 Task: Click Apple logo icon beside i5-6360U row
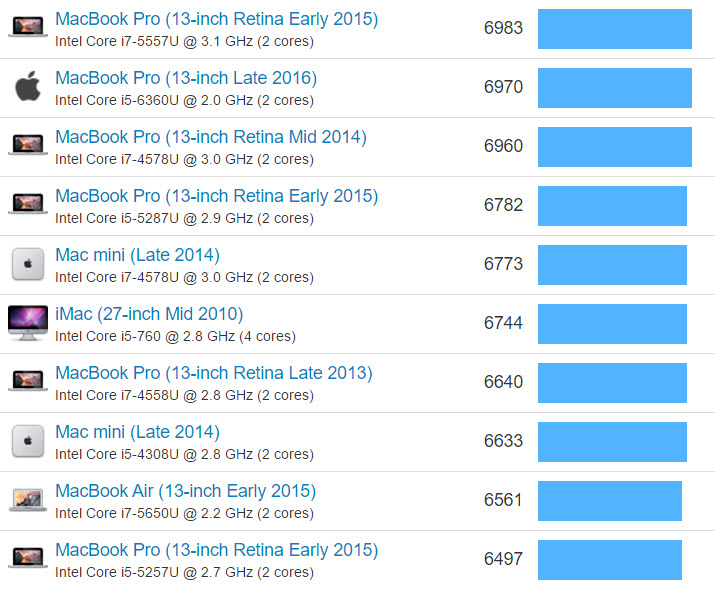(x=28, y=86)
